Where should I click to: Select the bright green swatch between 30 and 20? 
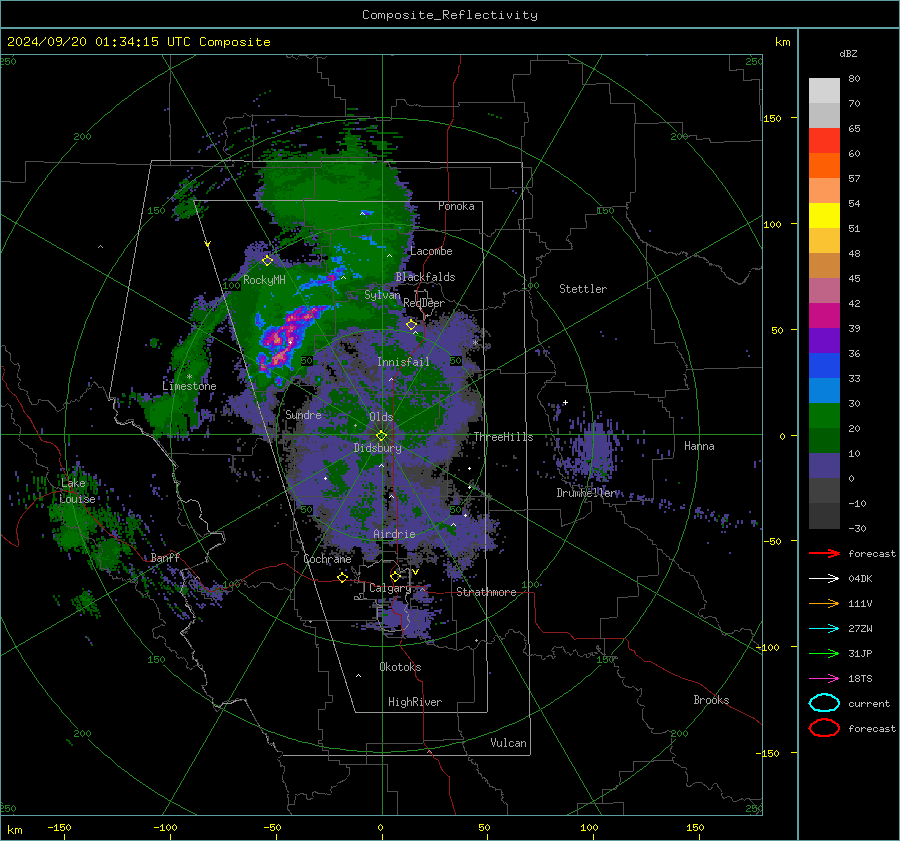click(x=824, y=415)
